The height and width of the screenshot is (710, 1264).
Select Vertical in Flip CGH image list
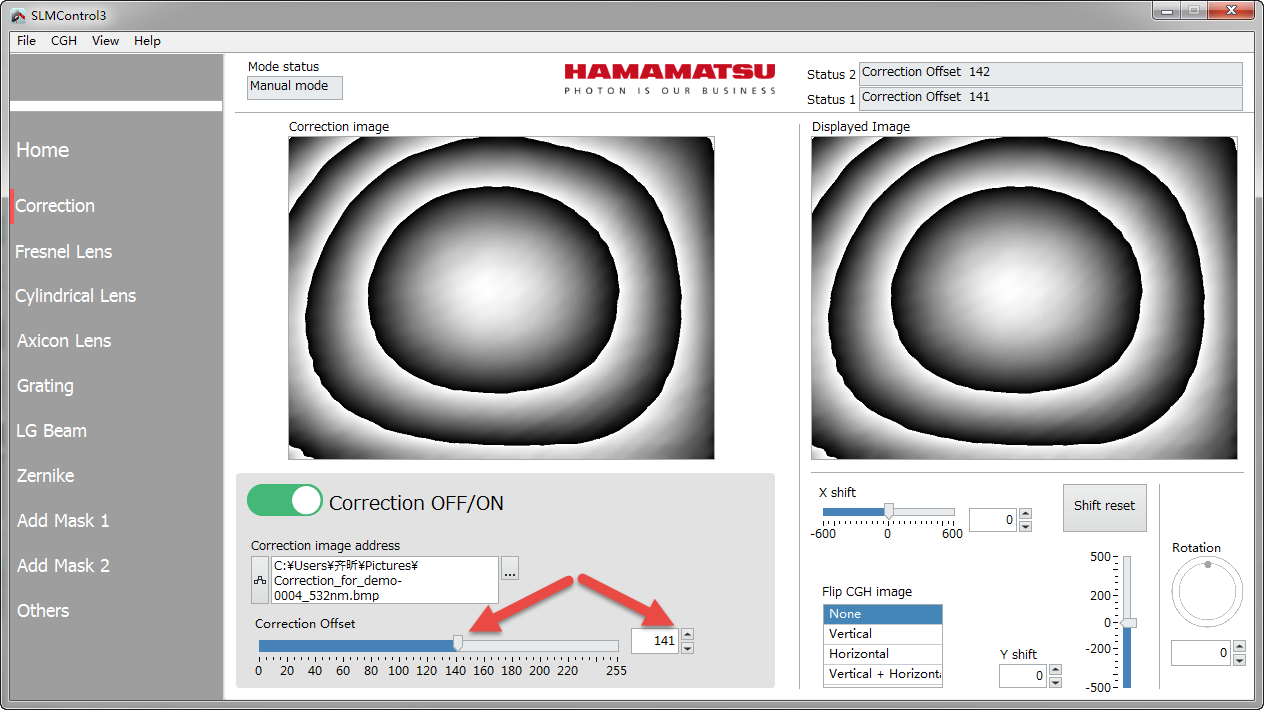(x=882, y=634)
